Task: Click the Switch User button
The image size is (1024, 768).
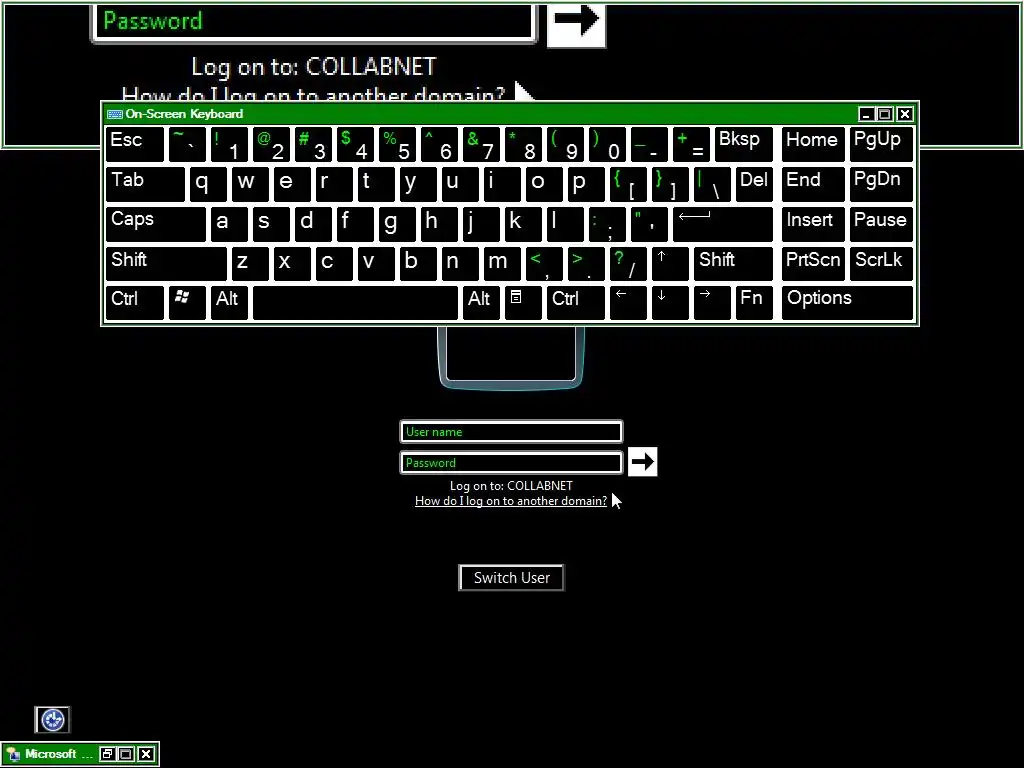Action: click(x=511, y=578)
